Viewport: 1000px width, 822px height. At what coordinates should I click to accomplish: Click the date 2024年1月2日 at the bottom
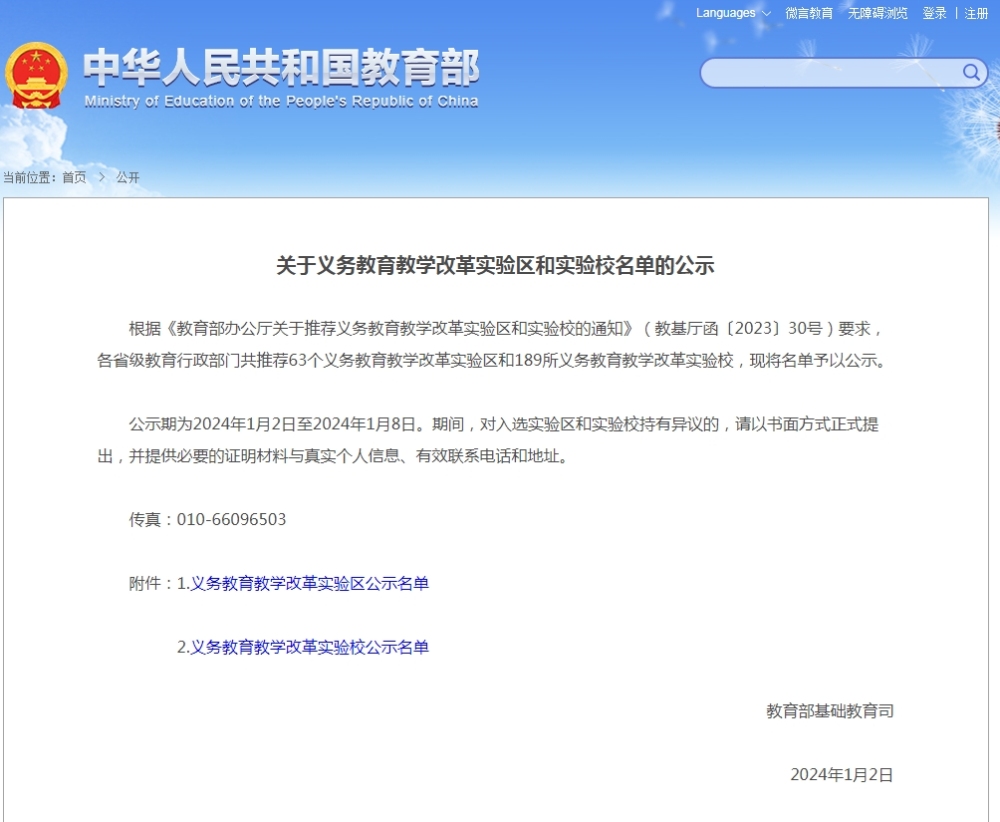[841, 774]
